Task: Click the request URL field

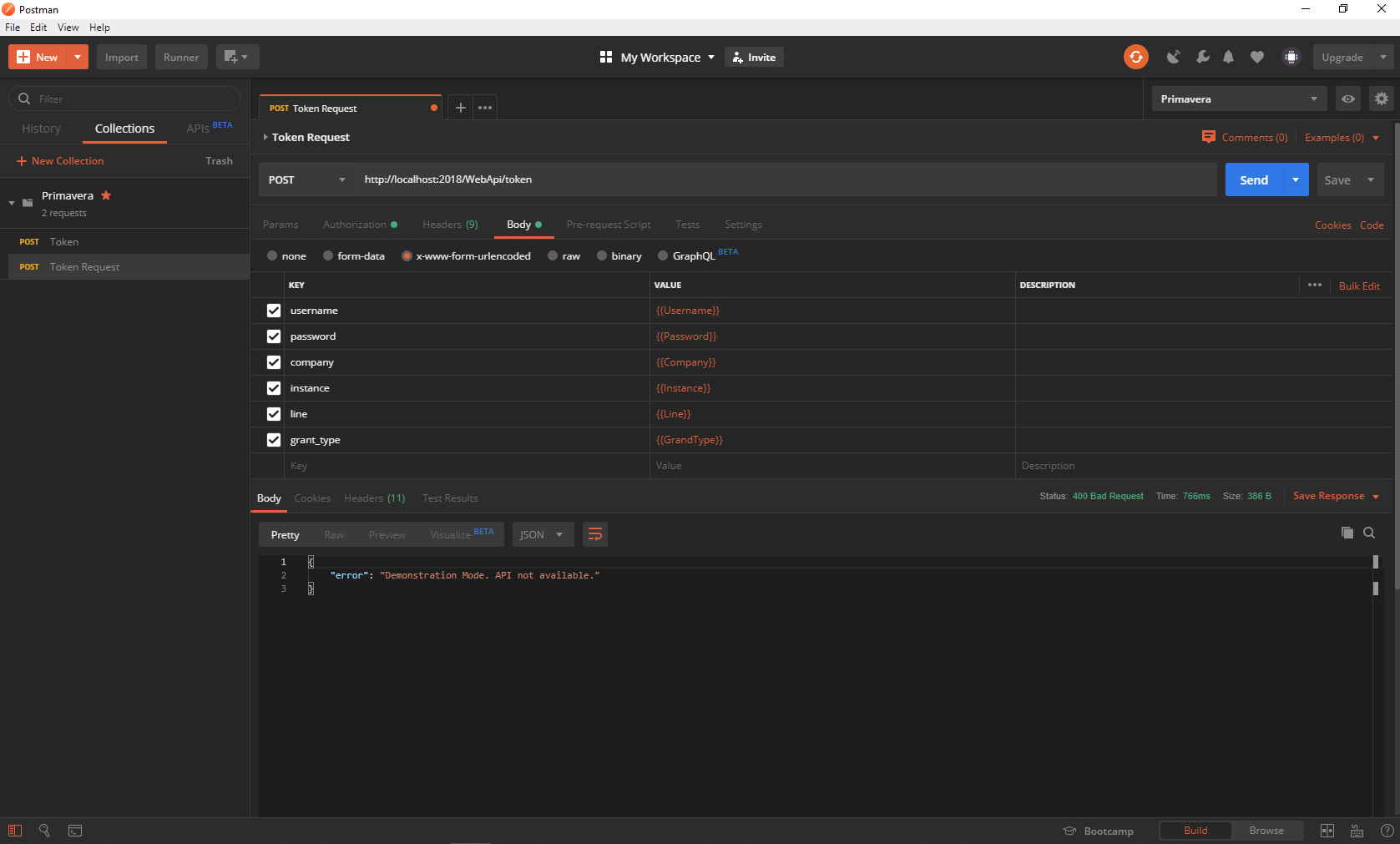Action: (785, 179)
